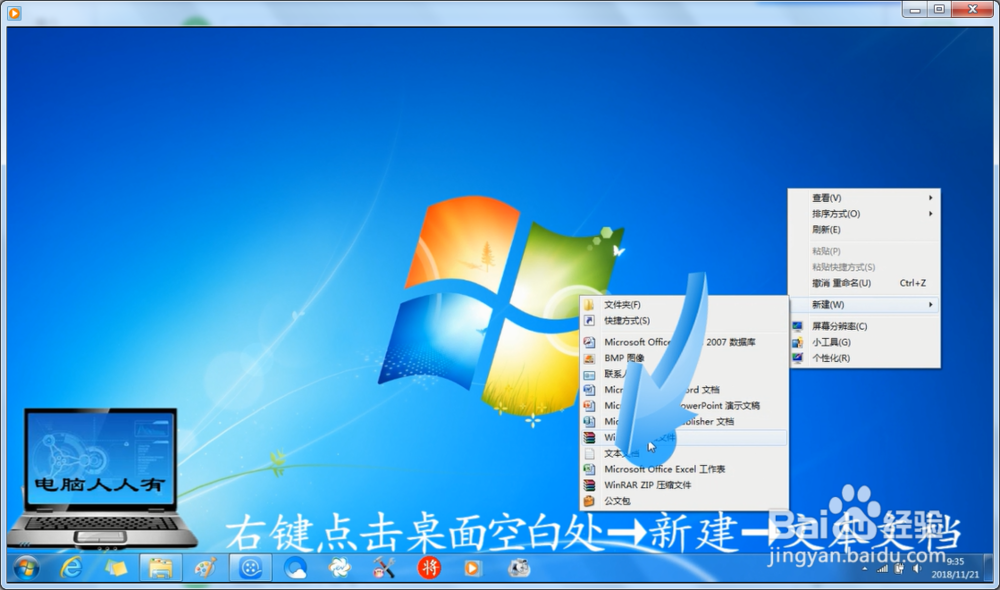1000x590 pixels.
Task: Click the highlighted WinRAR archive icon
Action: pyautogui.click(x=589, y=438)
